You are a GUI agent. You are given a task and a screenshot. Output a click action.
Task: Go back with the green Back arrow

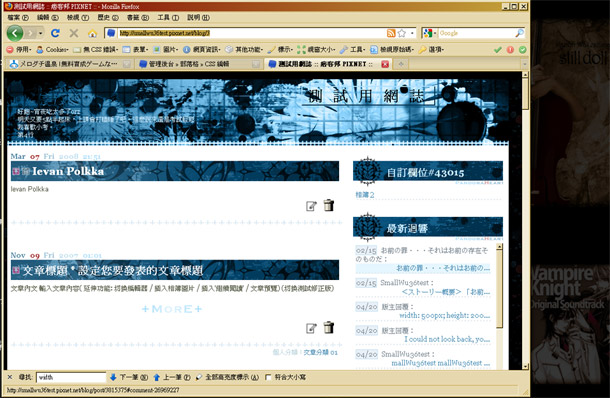[x=15, y=33]
